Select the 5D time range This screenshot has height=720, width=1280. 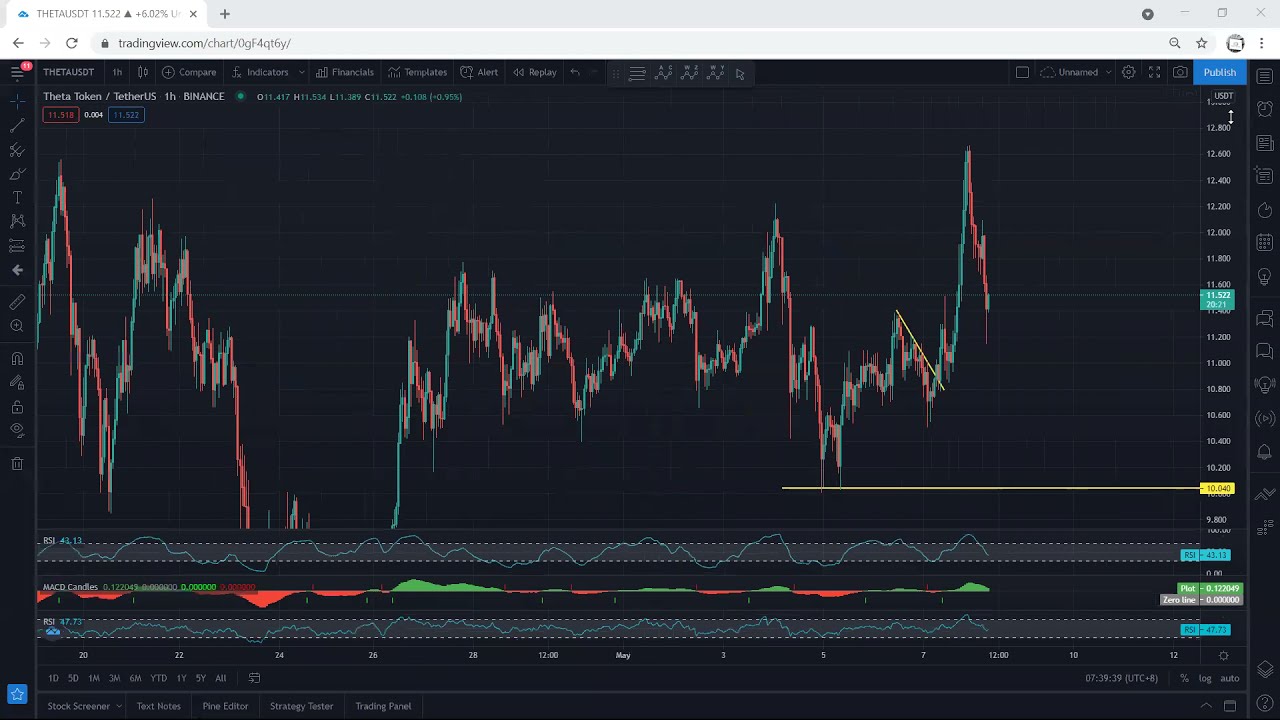click(73, 678)
